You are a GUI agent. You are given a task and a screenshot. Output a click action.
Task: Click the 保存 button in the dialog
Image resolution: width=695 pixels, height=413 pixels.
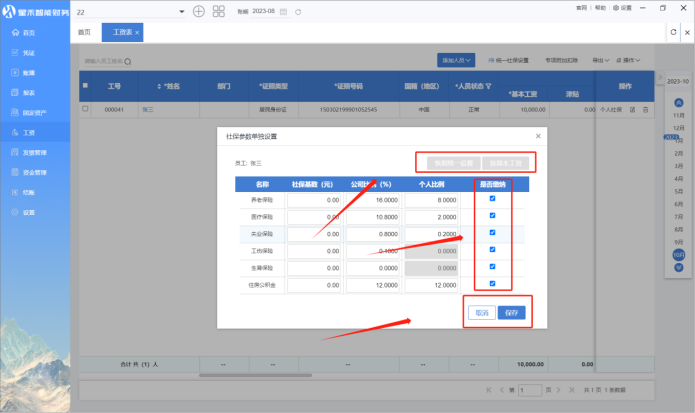(511, 312)
